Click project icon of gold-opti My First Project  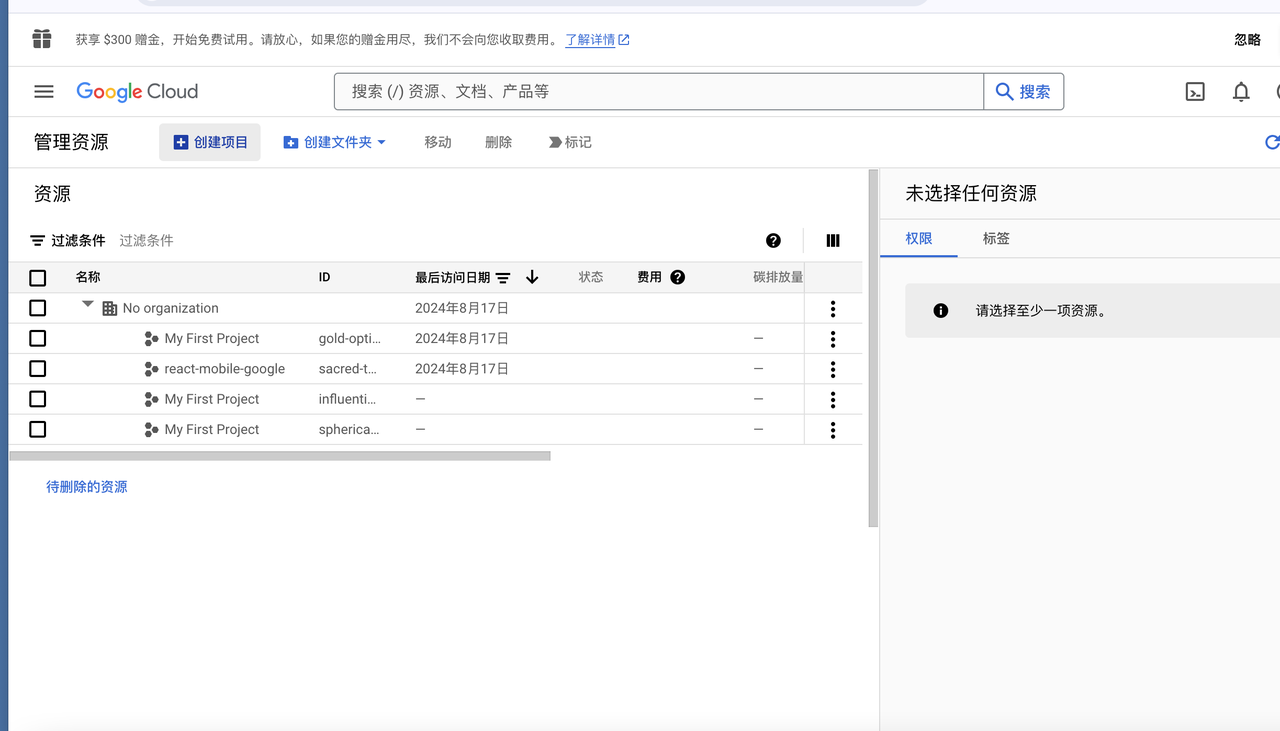pos(151,339)
